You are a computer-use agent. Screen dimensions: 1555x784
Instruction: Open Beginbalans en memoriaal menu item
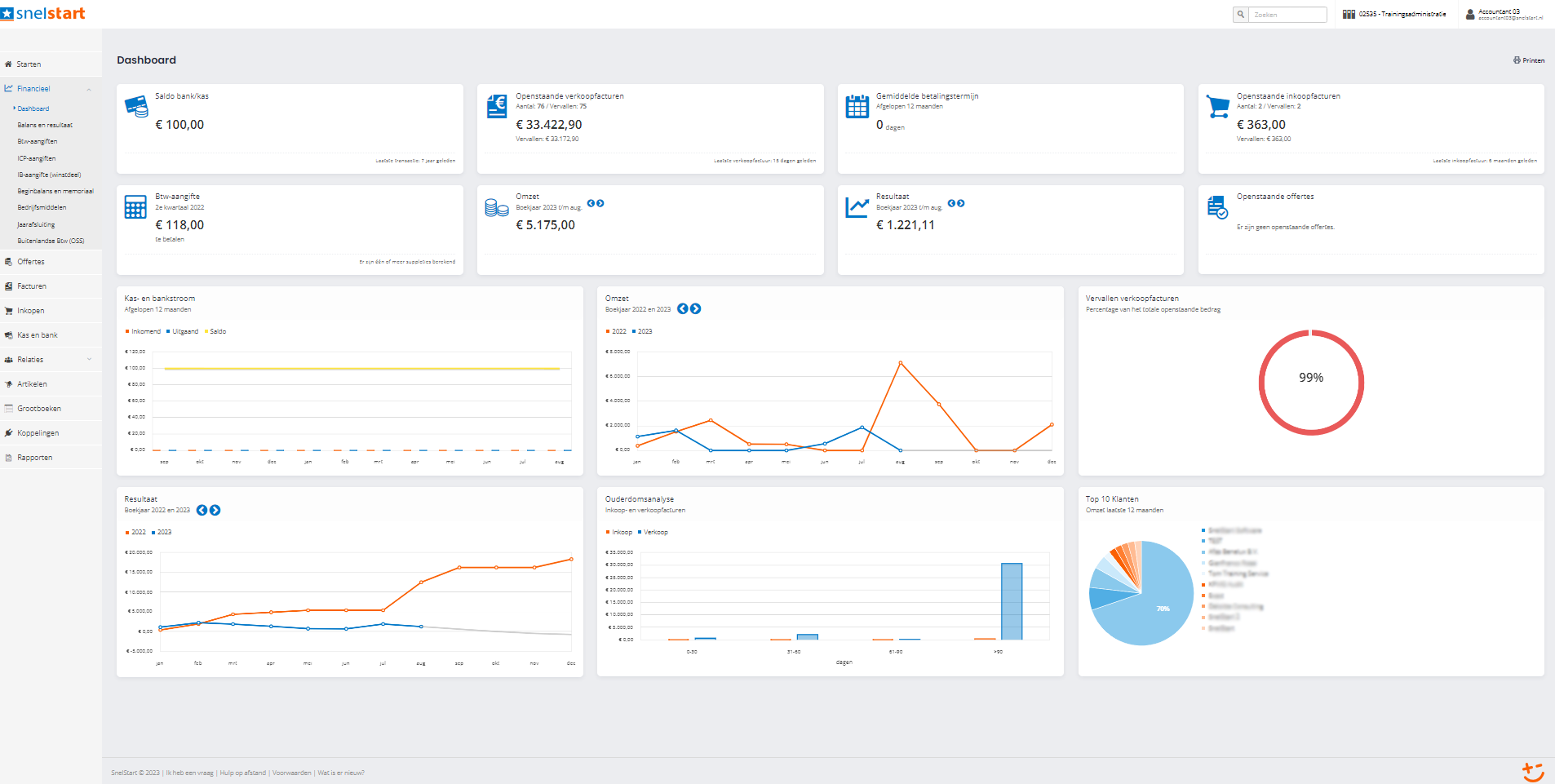click(55, 191)
